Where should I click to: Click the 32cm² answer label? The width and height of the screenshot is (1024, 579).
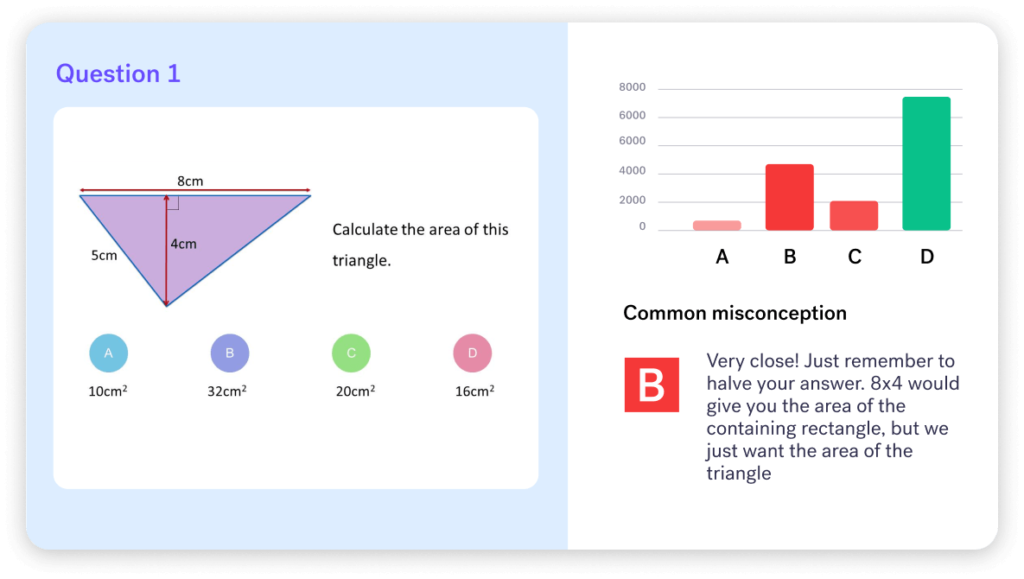point(227,391)
